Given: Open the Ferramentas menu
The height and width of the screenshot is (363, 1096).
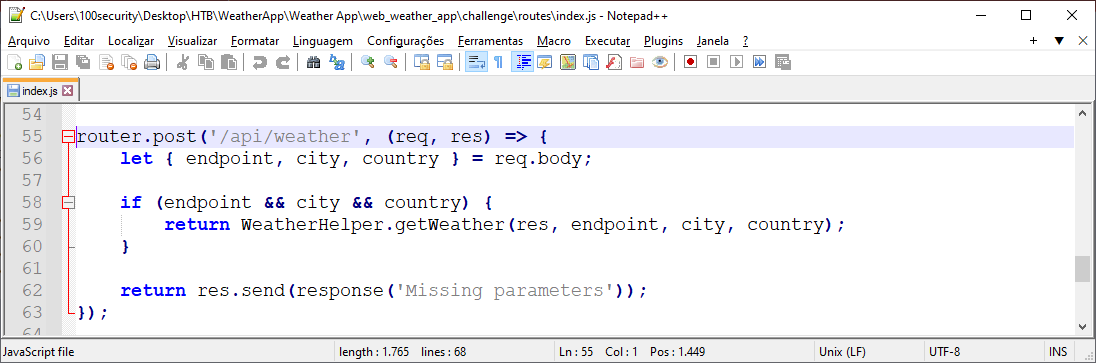Looking at the screenshot, I should point(490,41).
